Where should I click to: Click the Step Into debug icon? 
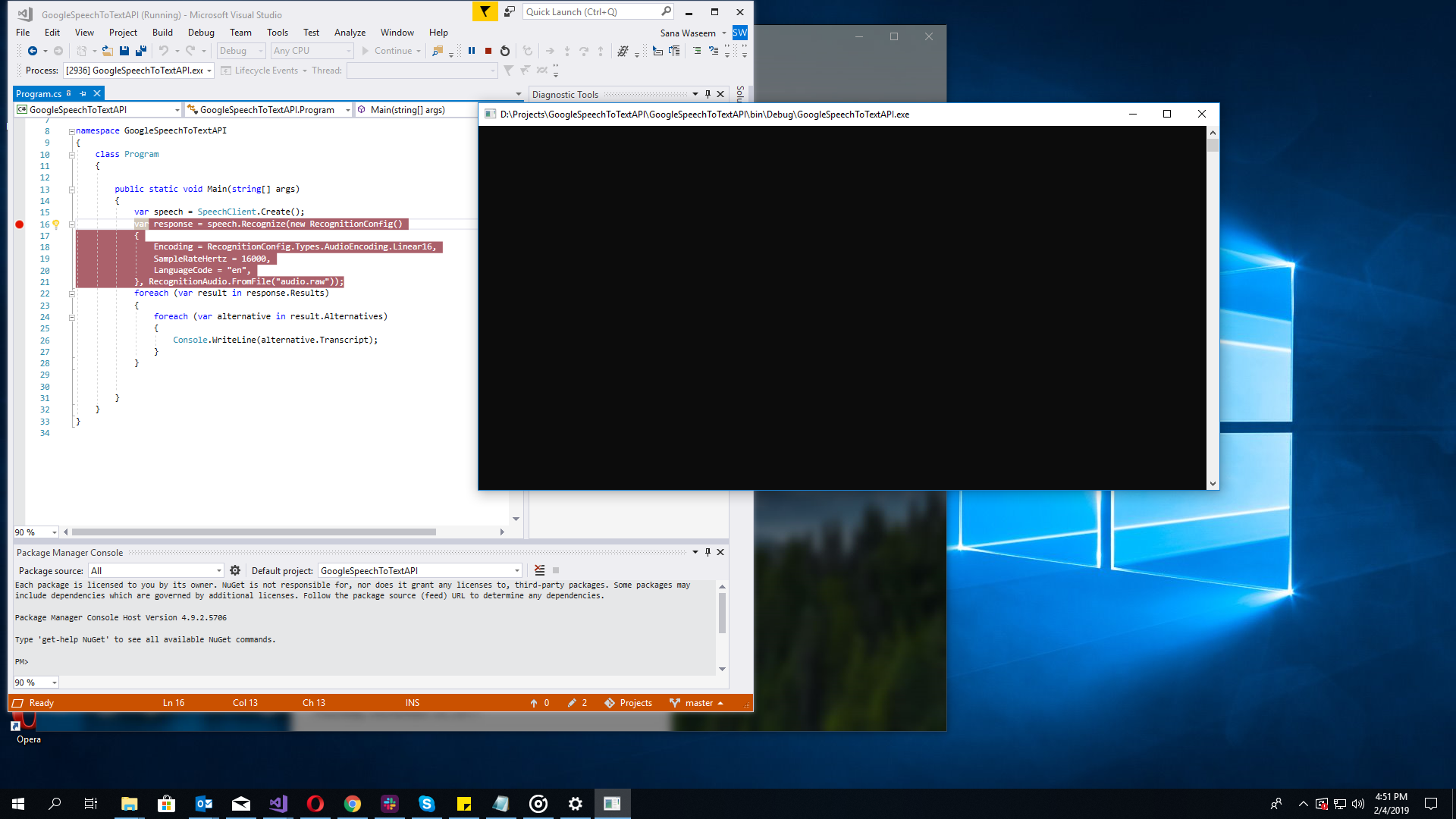tap(566, 51)
